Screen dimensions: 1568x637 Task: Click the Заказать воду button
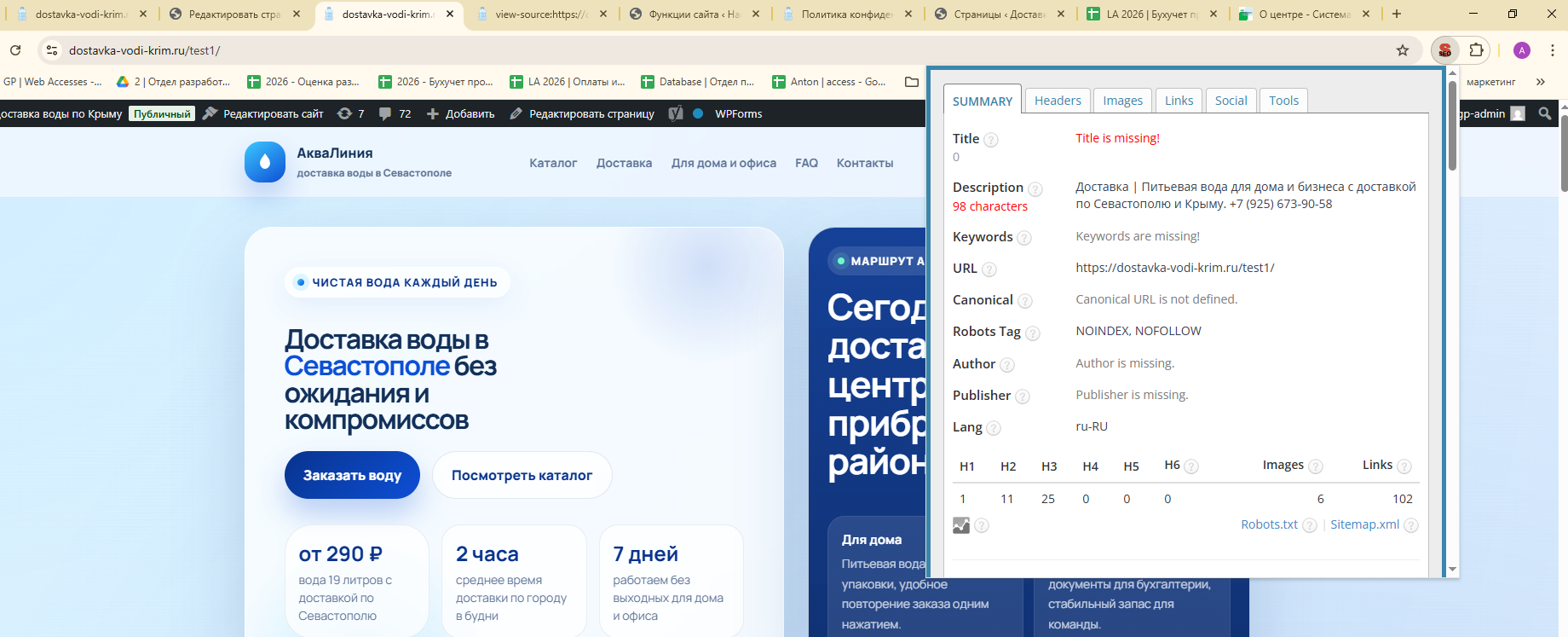coord(352,475)
